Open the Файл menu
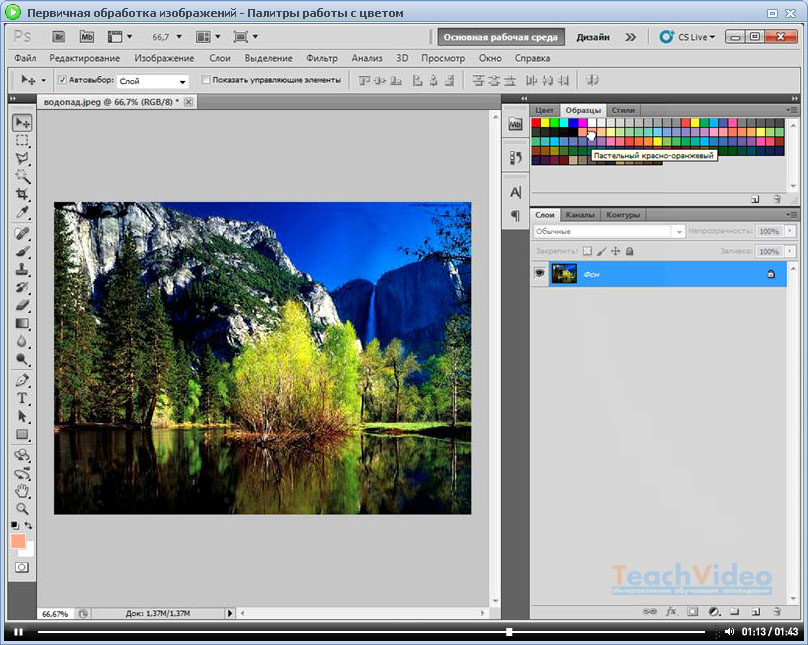This screenshot has height=645, width=808. pos(25,58)
